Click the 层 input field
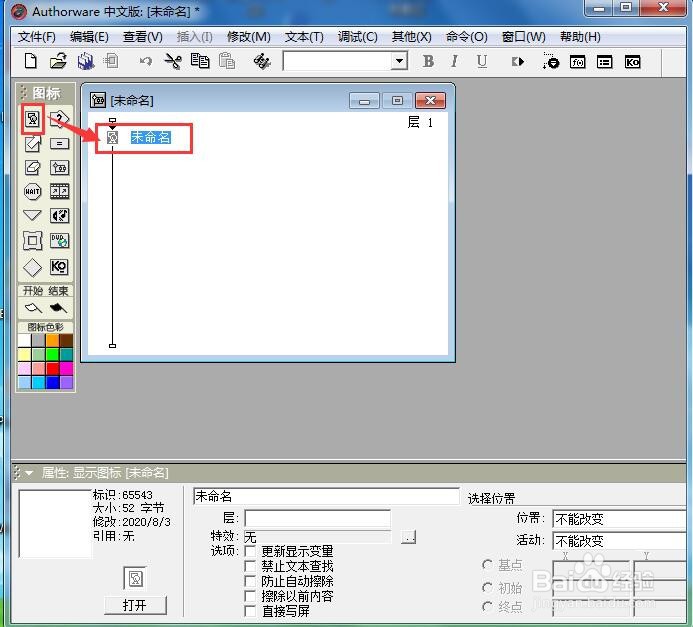Viewport: 693px width, 627px height. pos(317,518)
